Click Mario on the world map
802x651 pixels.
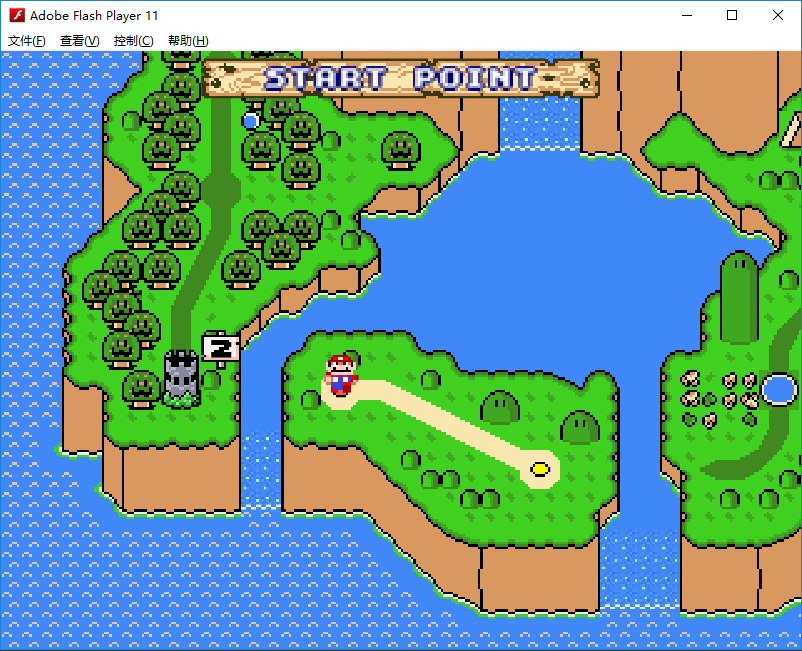[x=341, y=375]
